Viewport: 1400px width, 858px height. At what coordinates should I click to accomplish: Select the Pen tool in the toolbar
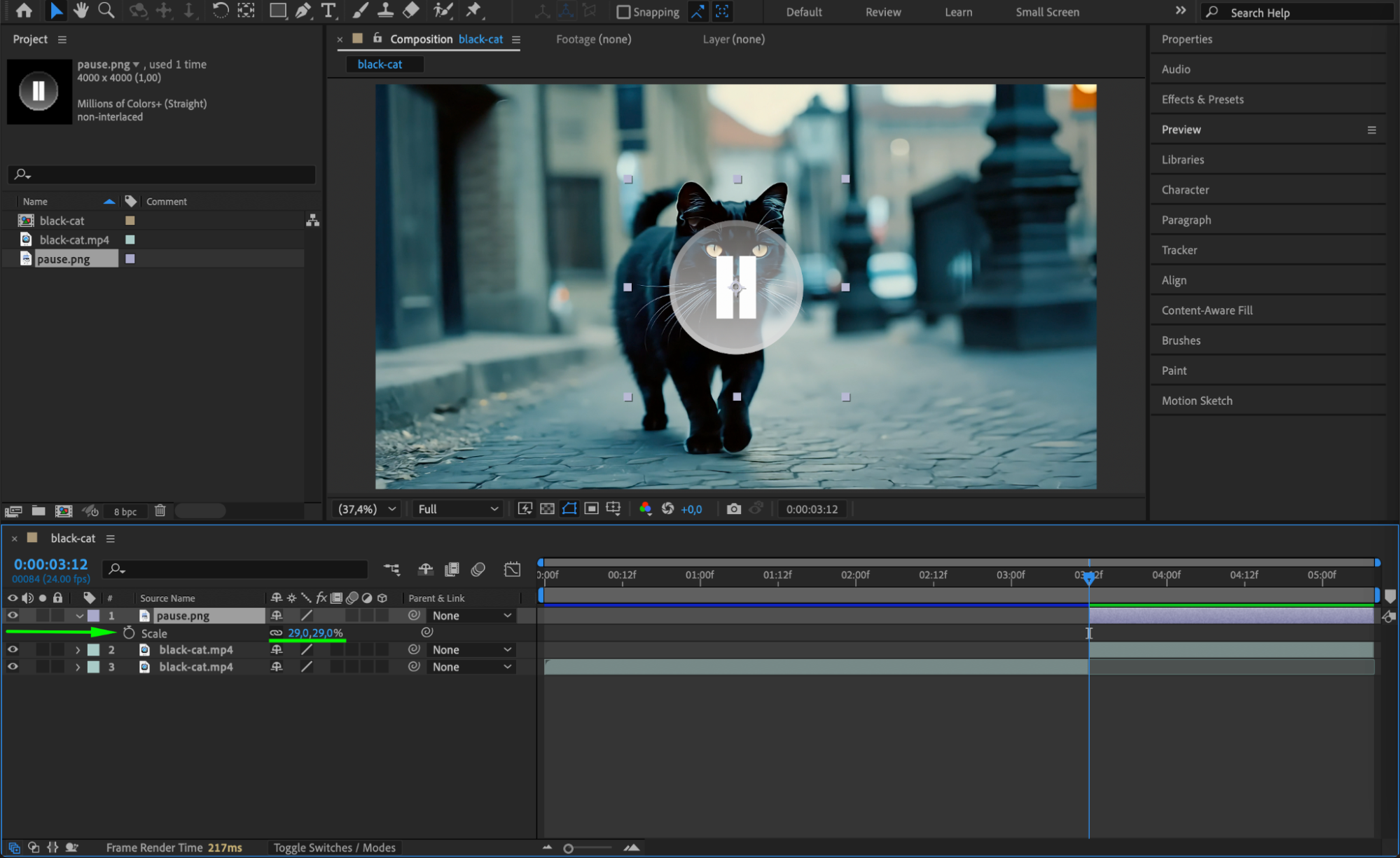coord(303,11)
